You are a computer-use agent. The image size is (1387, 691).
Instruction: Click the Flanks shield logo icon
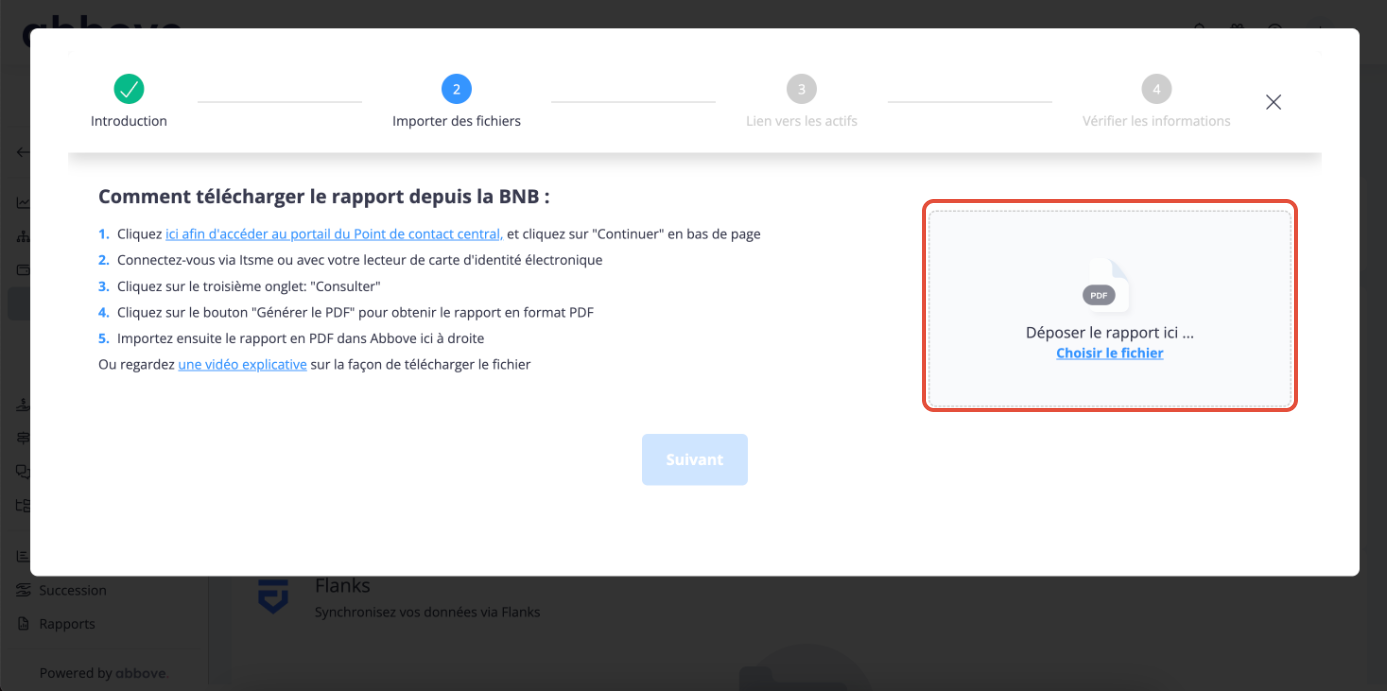point(272,596)
